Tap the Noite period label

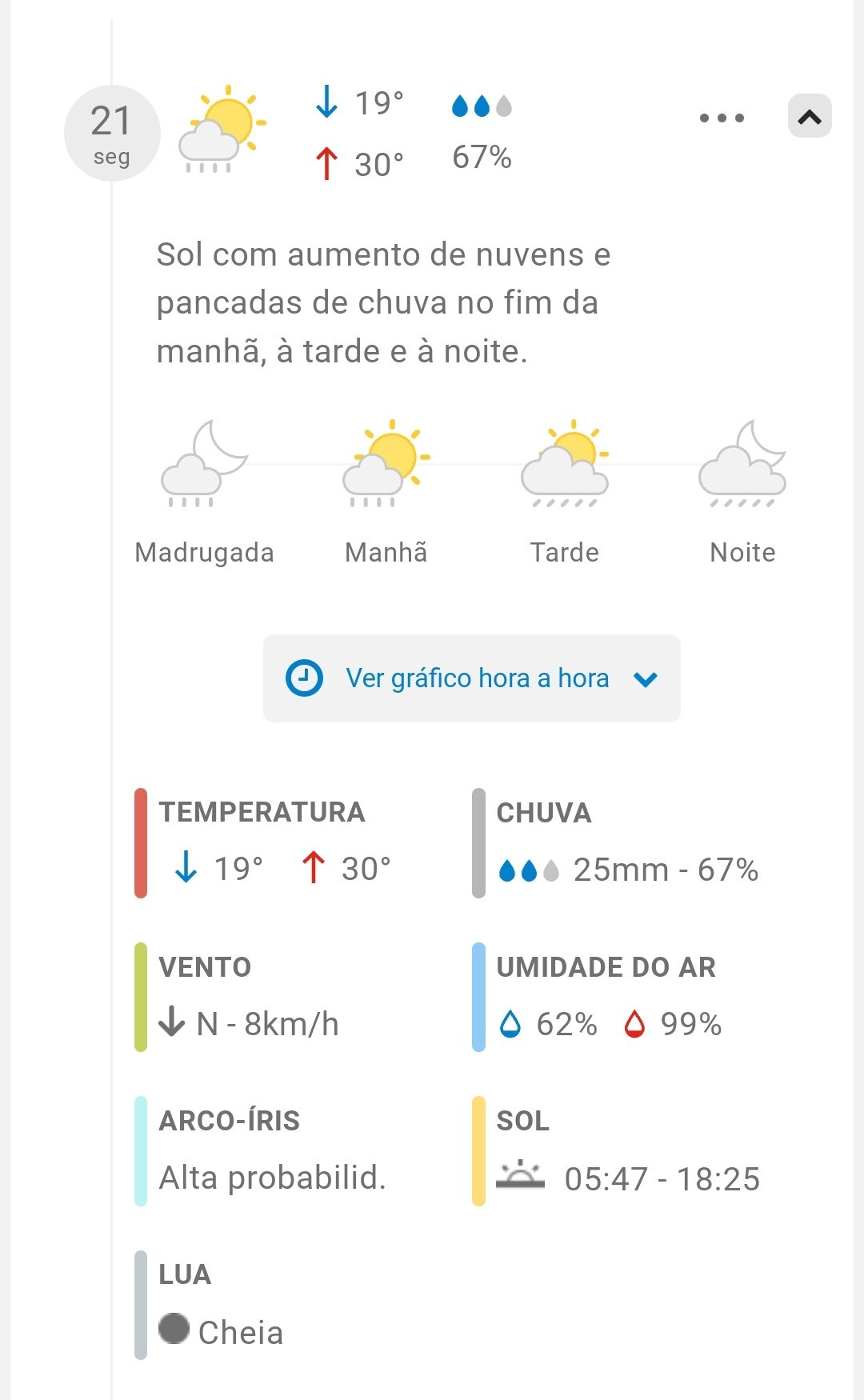[742, 552]
